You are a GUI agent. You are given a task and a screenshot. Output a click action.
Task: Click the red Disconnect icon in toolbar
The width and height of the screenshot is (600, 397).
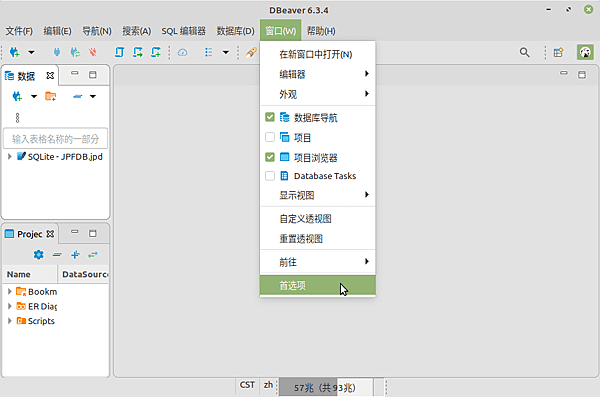(93, 52)
